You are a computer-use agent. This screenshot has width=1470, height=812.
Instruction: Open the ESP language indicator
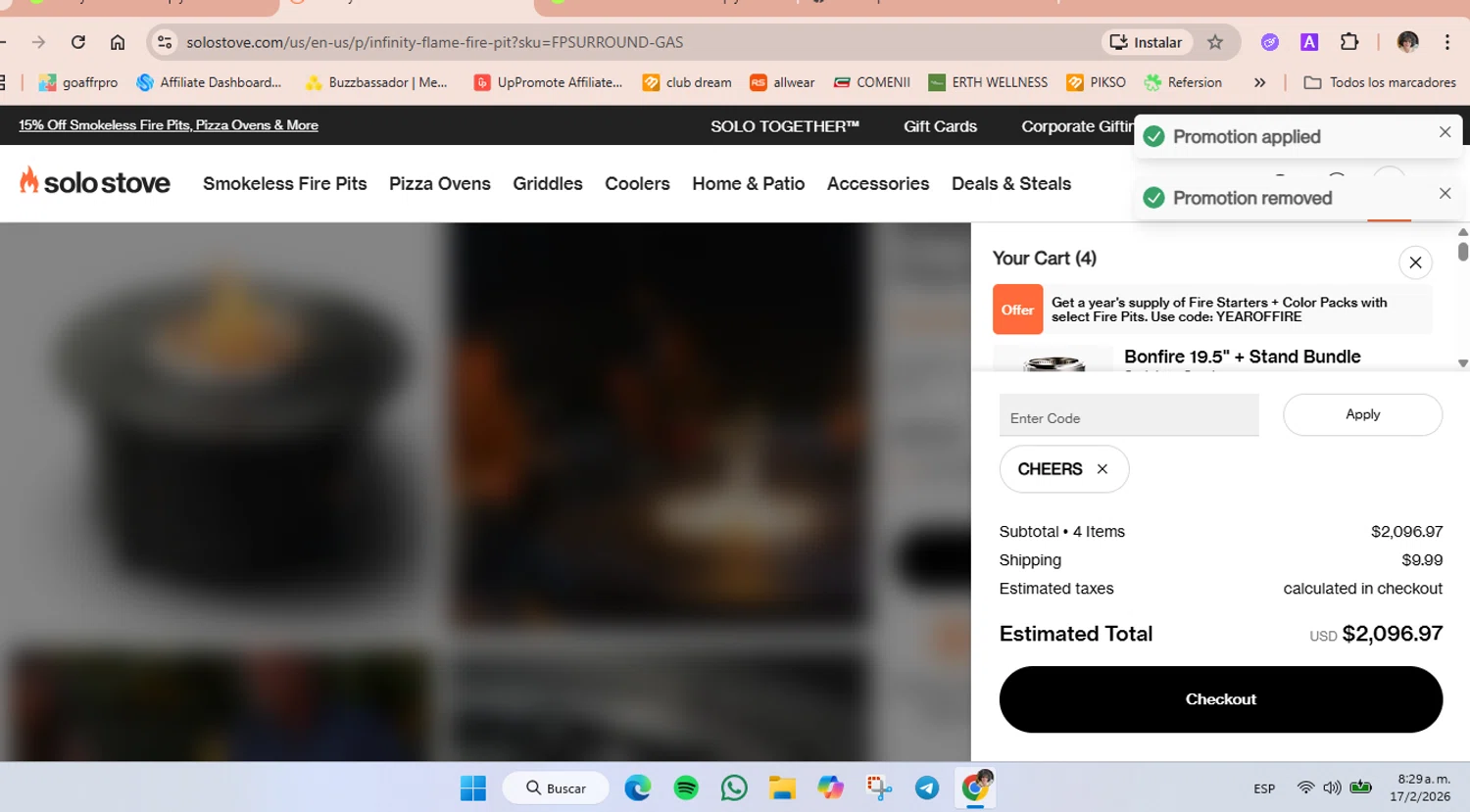click(1264, 788)
